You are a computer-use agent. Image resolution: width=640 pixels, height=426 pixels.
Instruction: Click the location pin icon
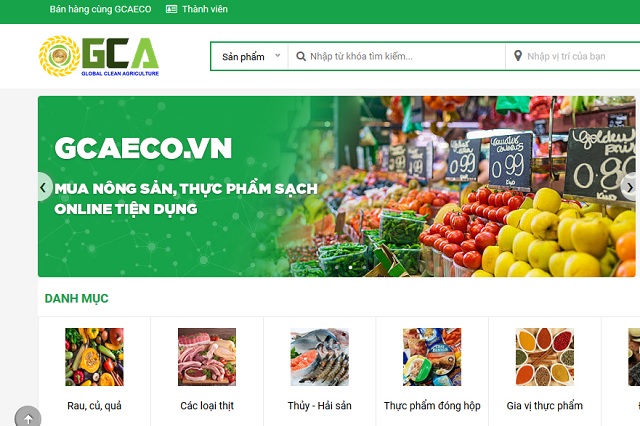coord(518,56)
